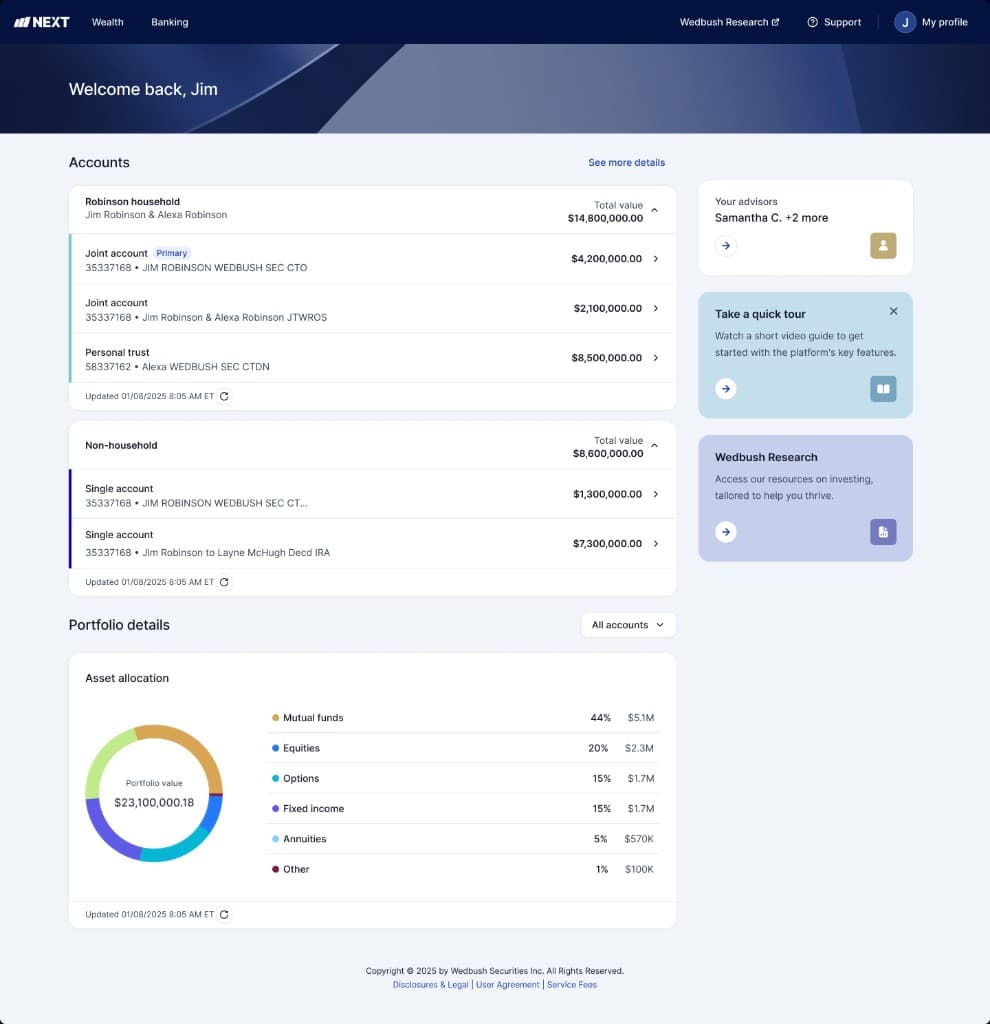This screenshot has width=990, height=1024.
Task: Select the Mutual funds legend dot
Action: point(276,718)
